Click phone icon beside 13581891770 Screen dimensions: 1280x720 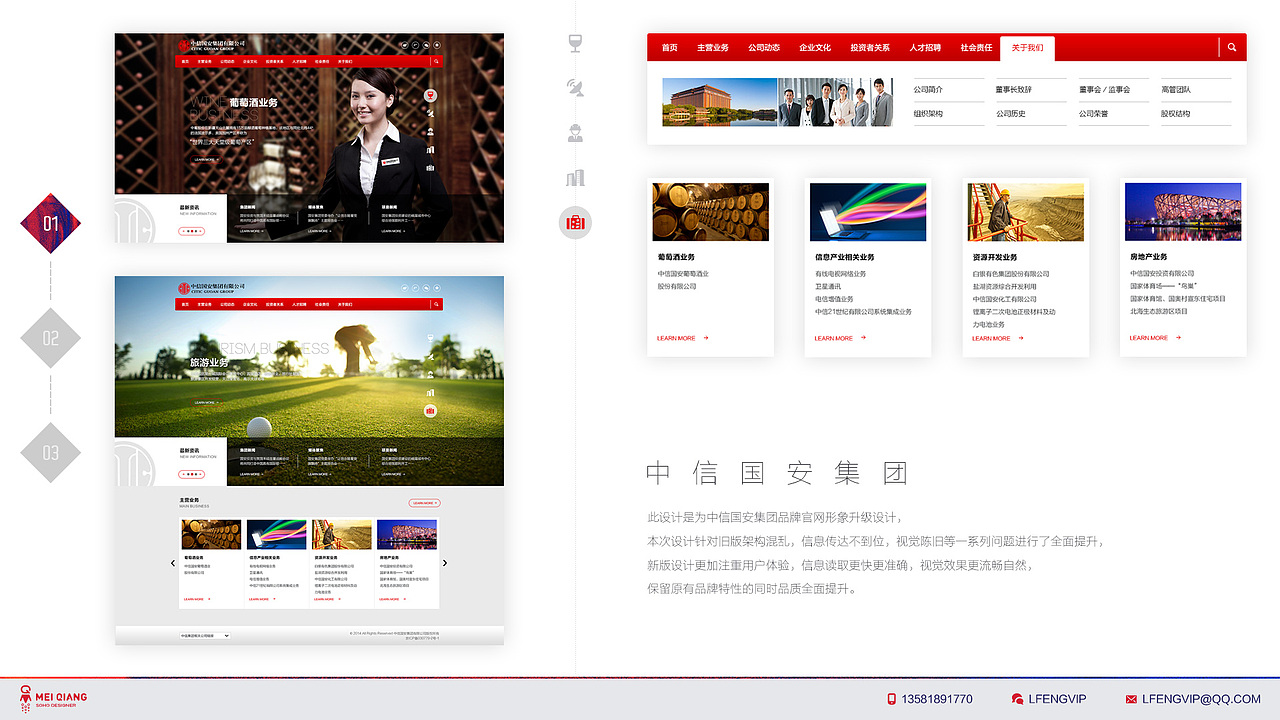tap(891, 699)
